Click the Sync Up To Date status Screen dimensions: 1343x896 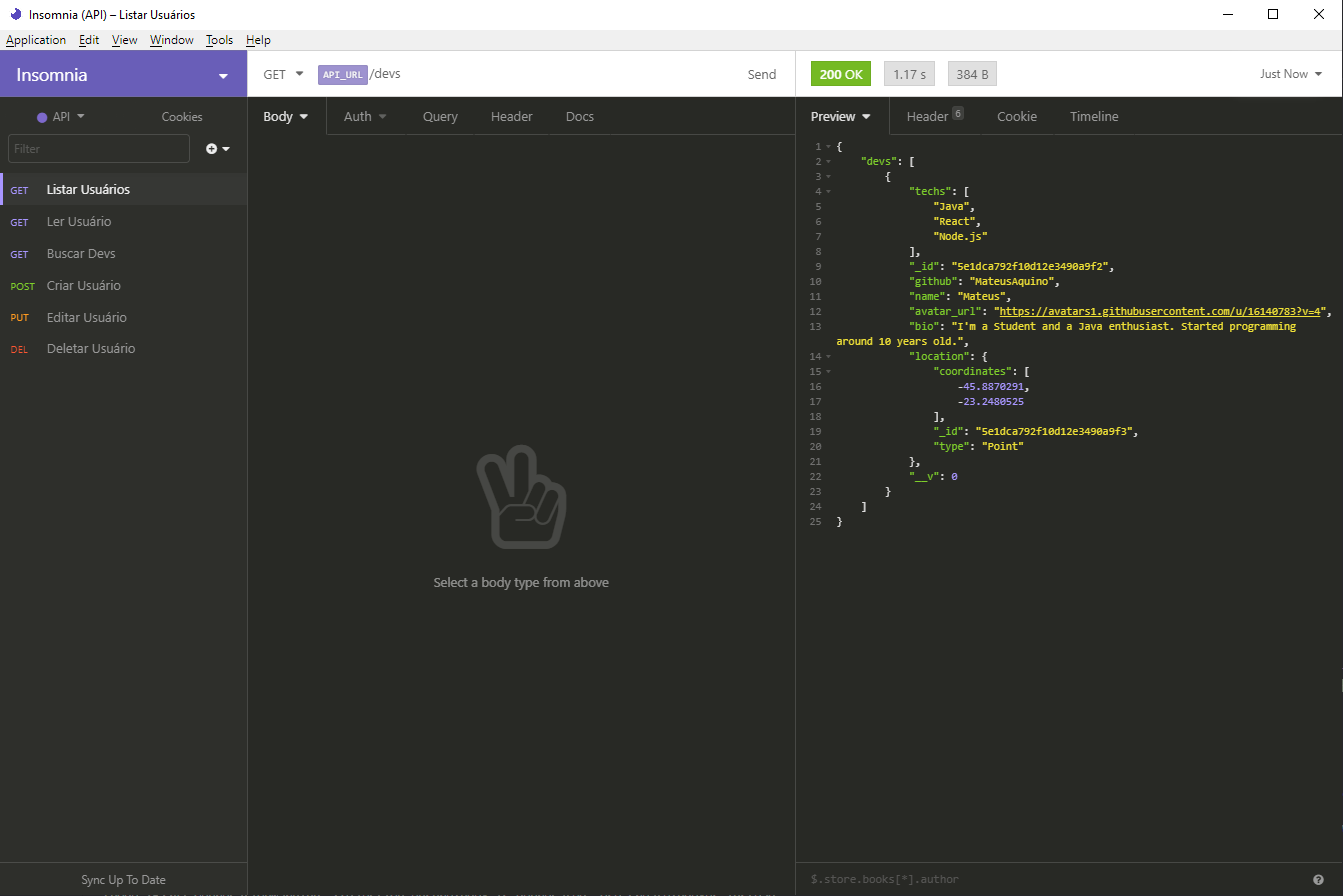(x=123, y=880)
